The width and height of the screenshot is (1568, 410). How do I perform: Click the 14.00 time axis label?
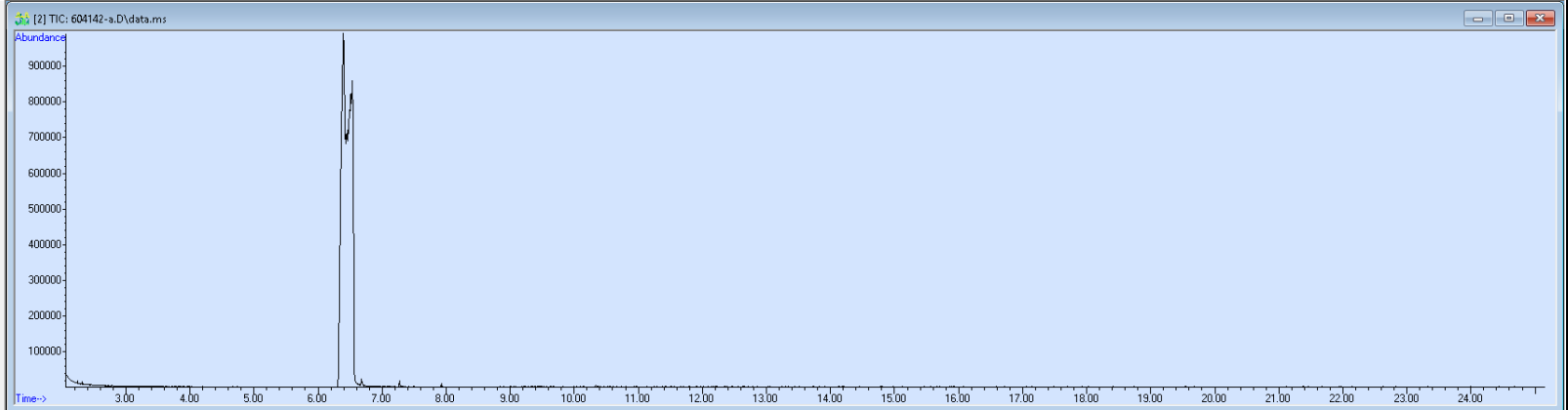click(830, 398)
